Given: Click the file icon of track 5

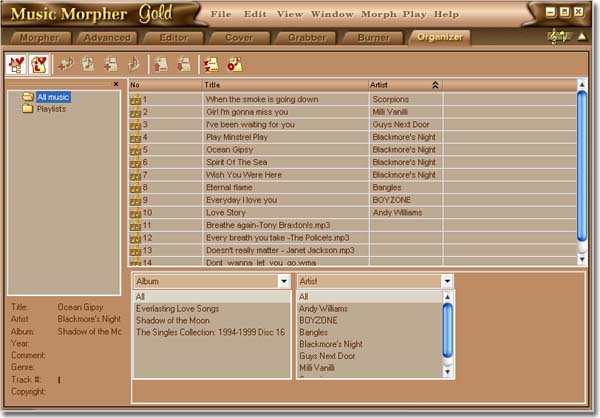Looking at the screenshot, I should (x=135, y=151).
